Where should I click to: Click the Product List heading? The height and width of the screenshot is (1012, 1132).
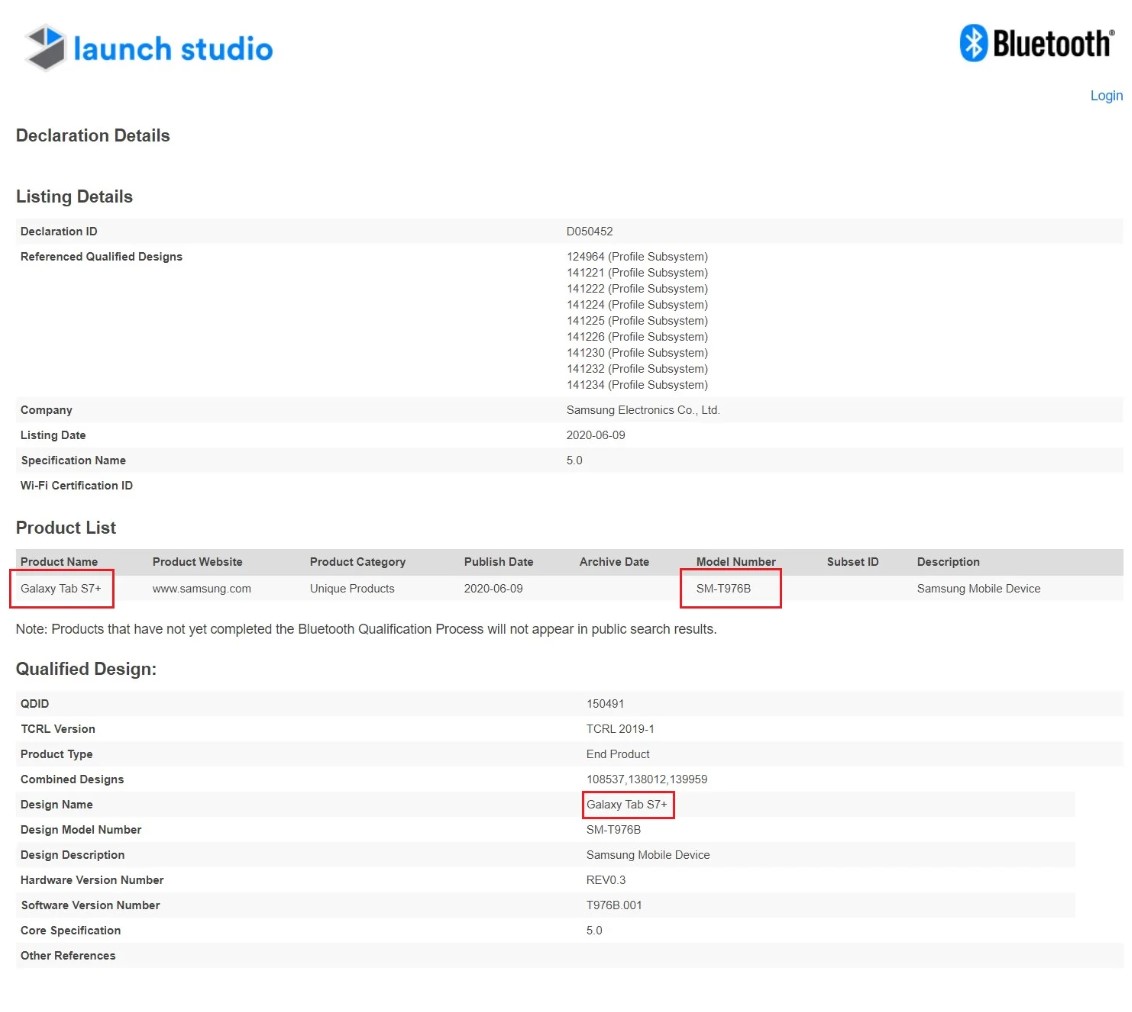pyautogui.click(x=66, y=528)
